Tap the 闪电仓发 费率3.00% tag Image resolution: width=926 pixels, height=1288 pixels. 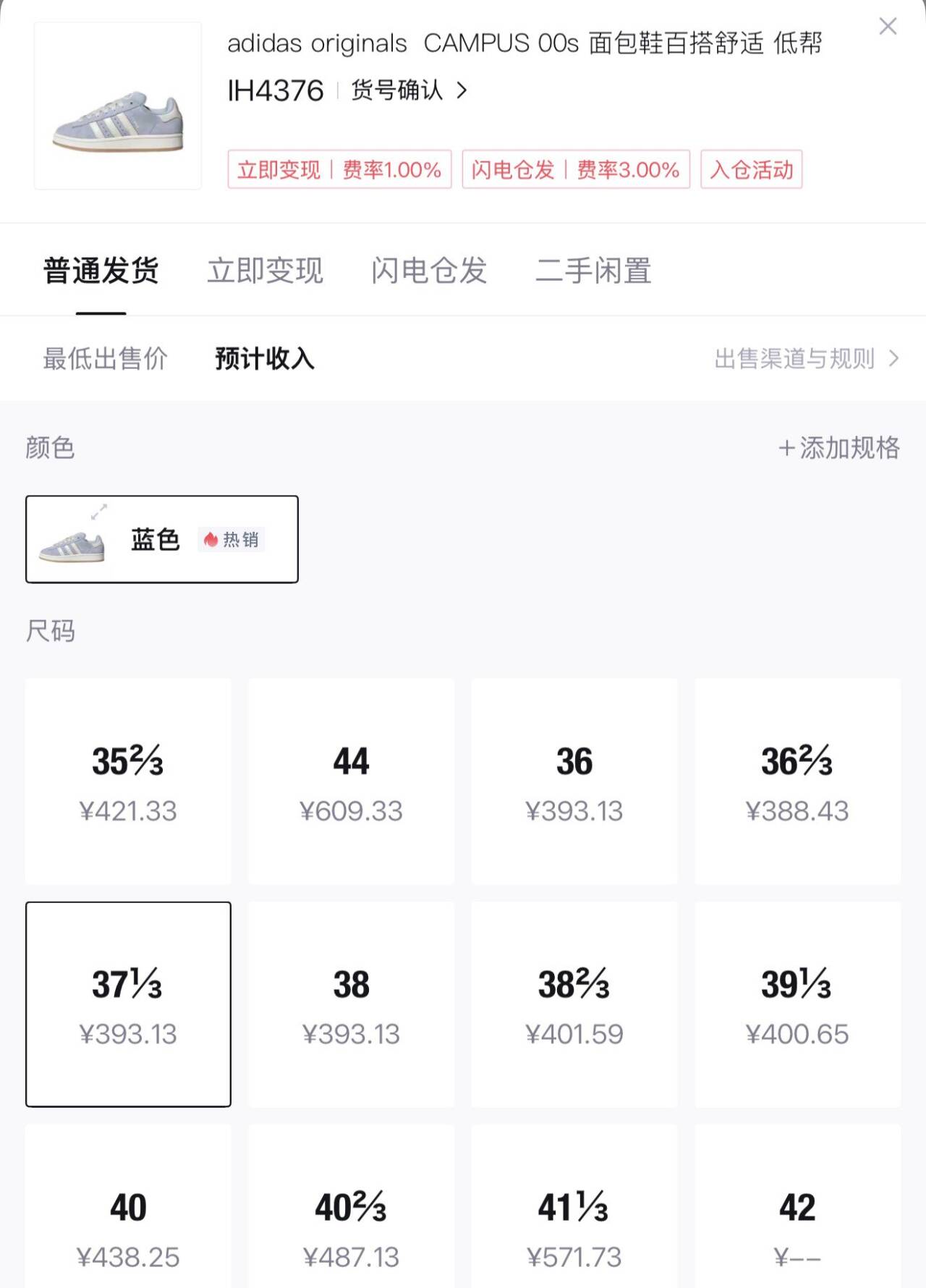click(x=576, y=170)
